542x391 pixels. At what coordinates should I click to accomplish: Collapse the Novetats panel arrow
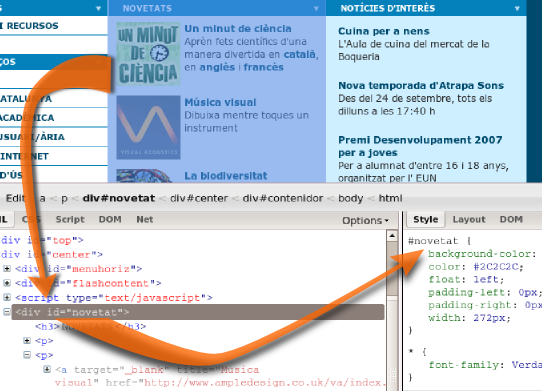pos(316,8)
